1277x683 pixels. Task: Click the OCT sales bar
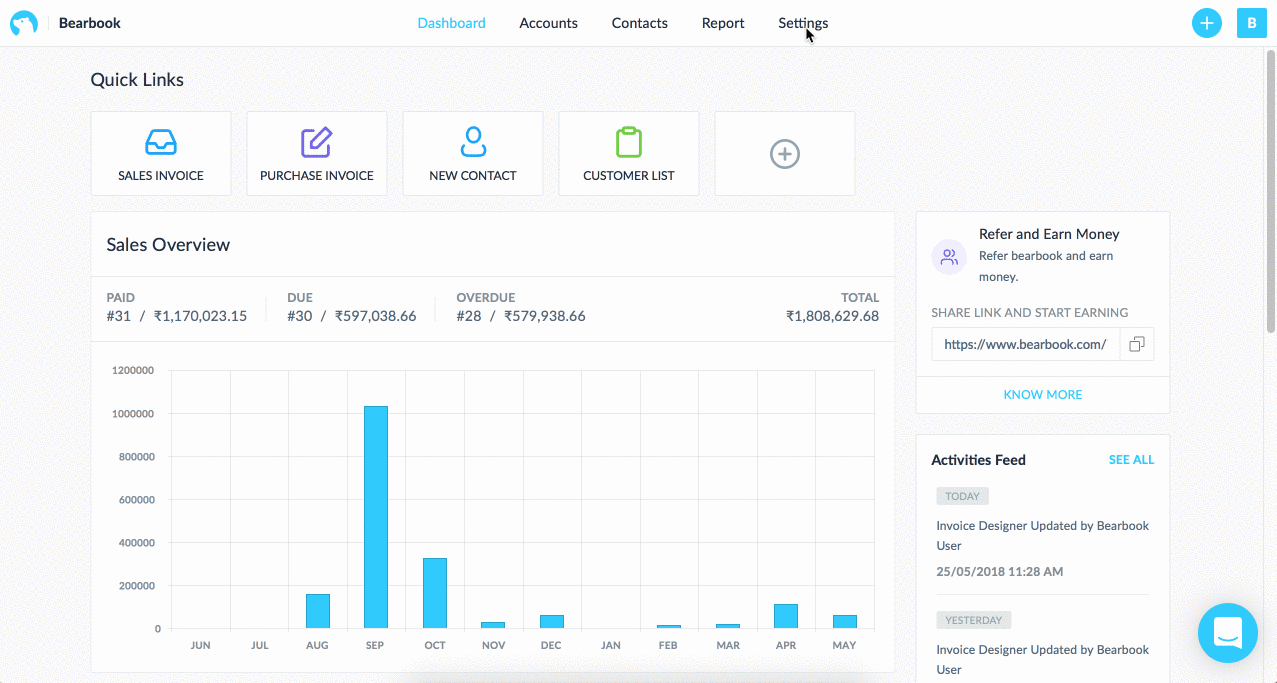point(435,593)
